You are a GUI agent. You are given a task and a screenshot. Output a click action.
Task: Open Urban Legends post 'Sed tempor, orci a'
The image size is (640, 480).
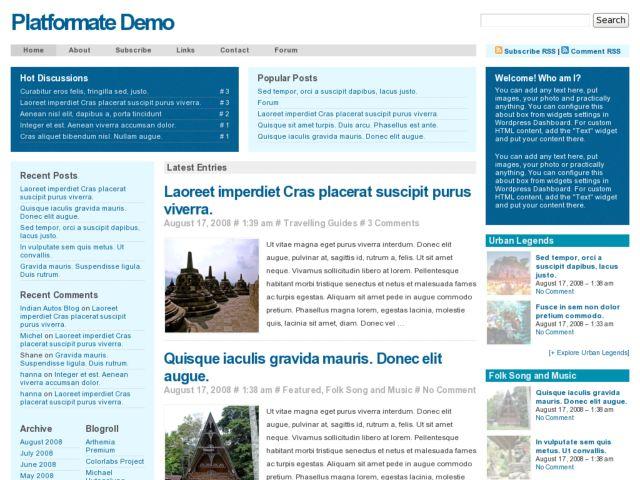click(577, 267)
